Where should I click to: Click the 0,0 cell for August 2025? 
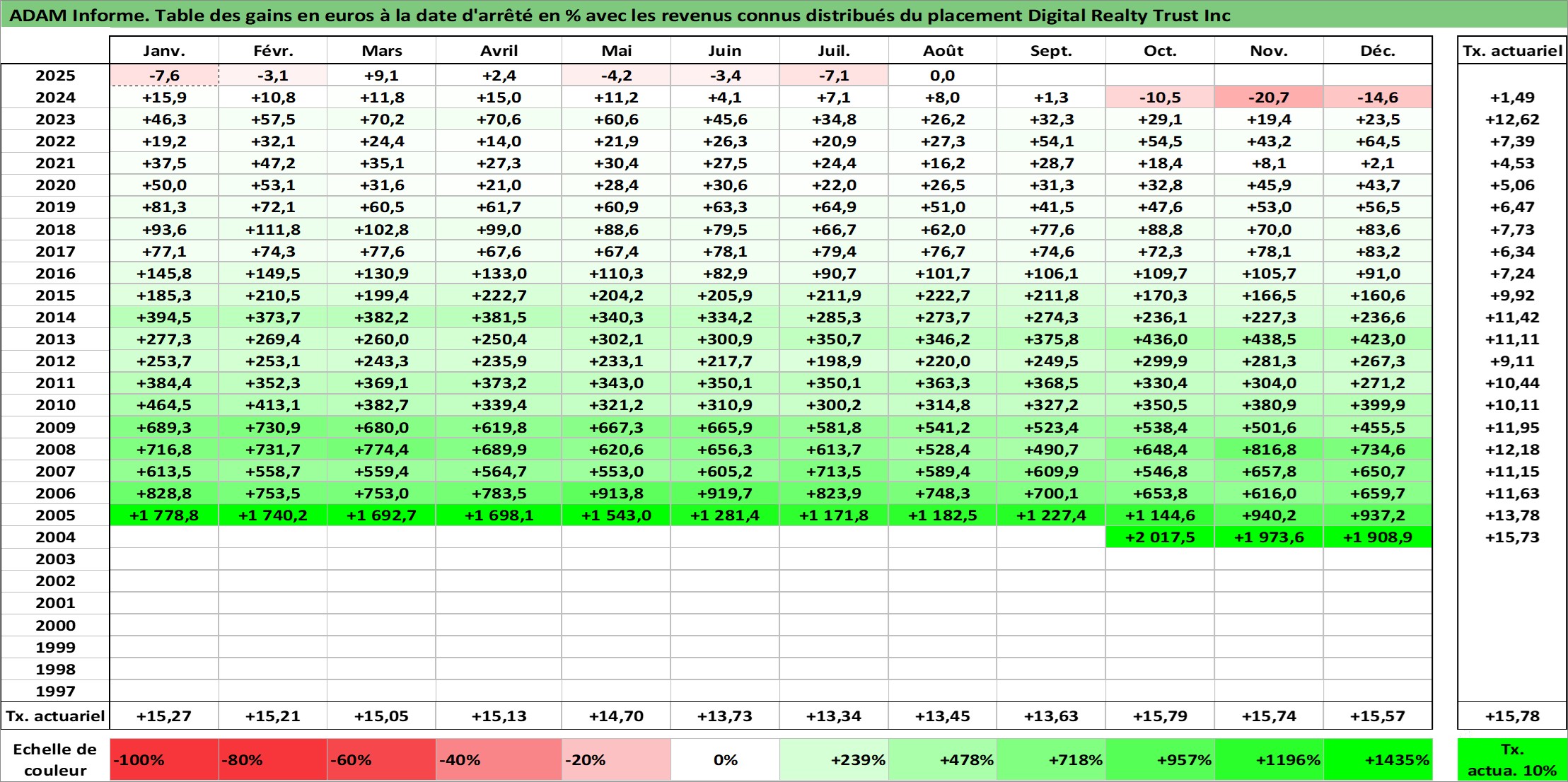[943, 75]
